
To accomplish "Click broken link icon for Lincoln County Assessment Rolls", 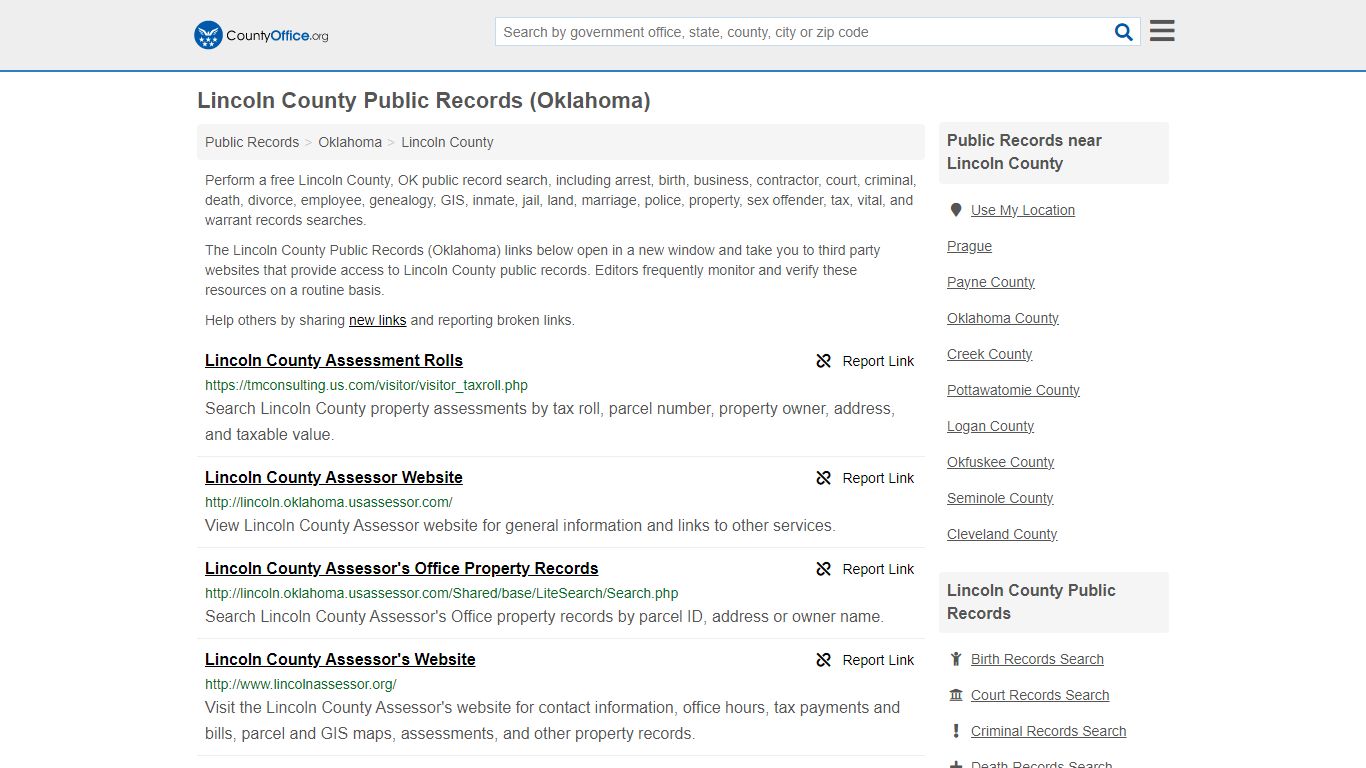I will (824, 361).
